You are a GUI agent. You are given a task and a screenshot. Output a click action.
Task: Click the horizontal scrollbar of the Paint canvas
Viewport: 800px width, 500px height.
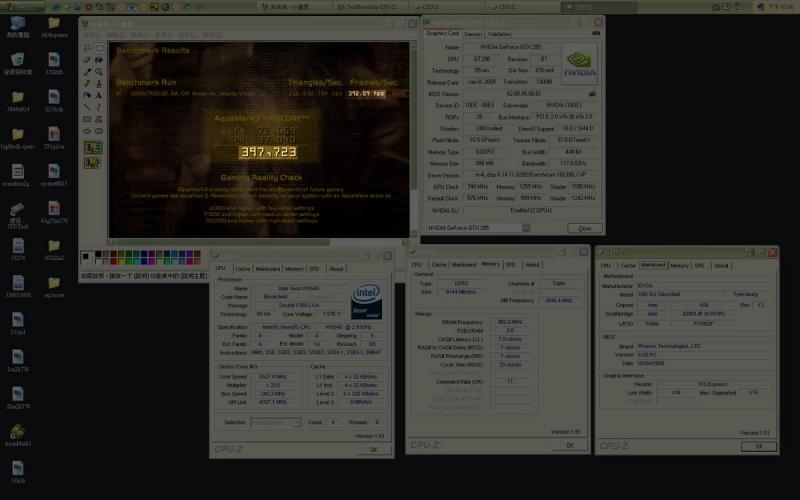(259, 242)
